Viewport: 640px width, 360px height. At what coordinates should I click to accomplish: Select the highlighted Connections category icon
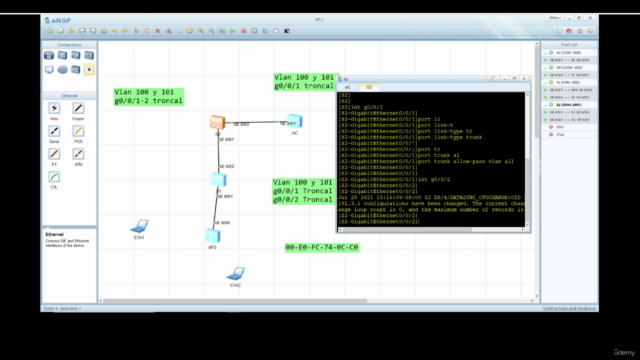(89, 70)
